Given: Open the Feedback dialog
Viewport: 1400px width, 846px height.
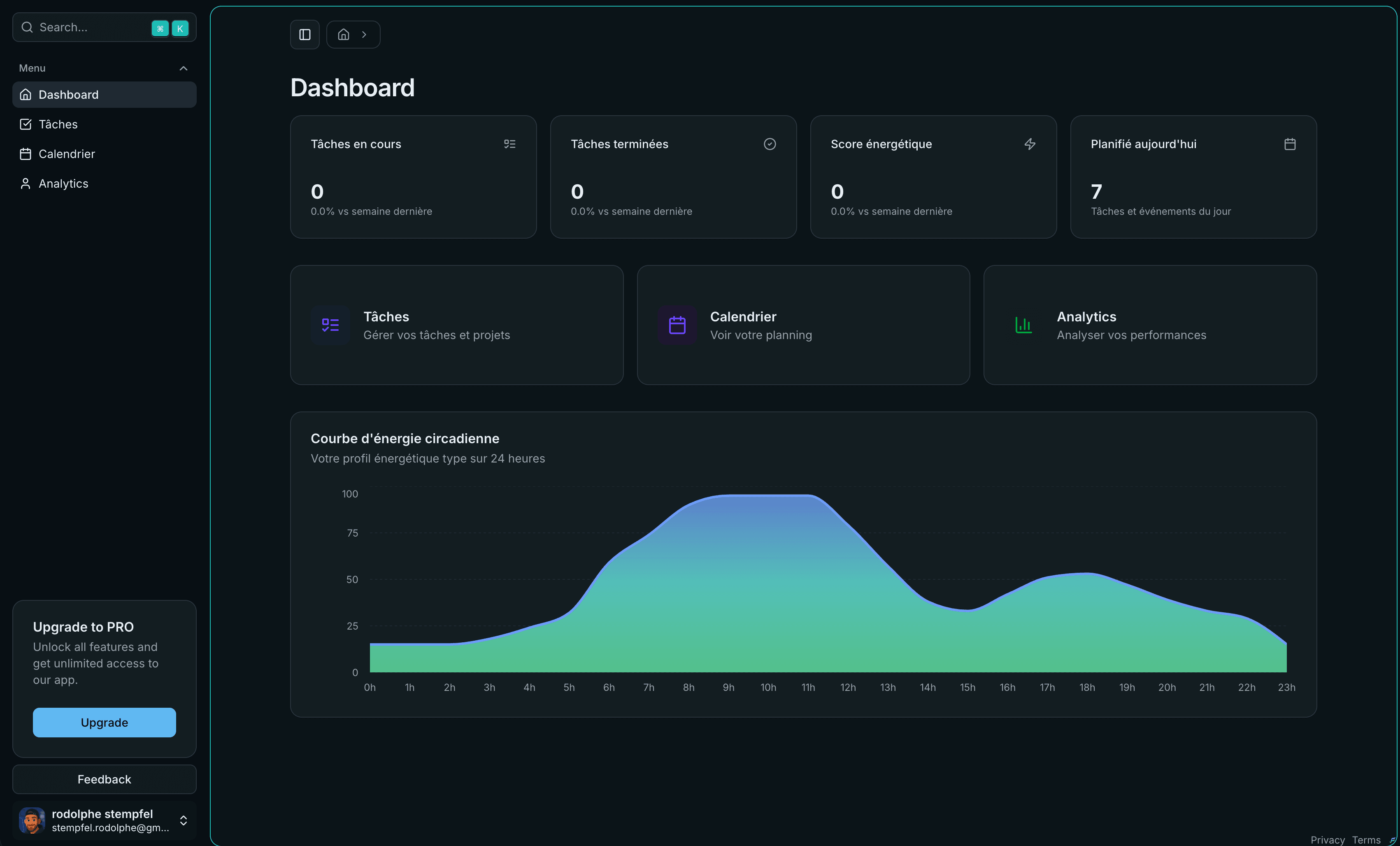Looking at the screenshot, I should (x=104, y=779).
